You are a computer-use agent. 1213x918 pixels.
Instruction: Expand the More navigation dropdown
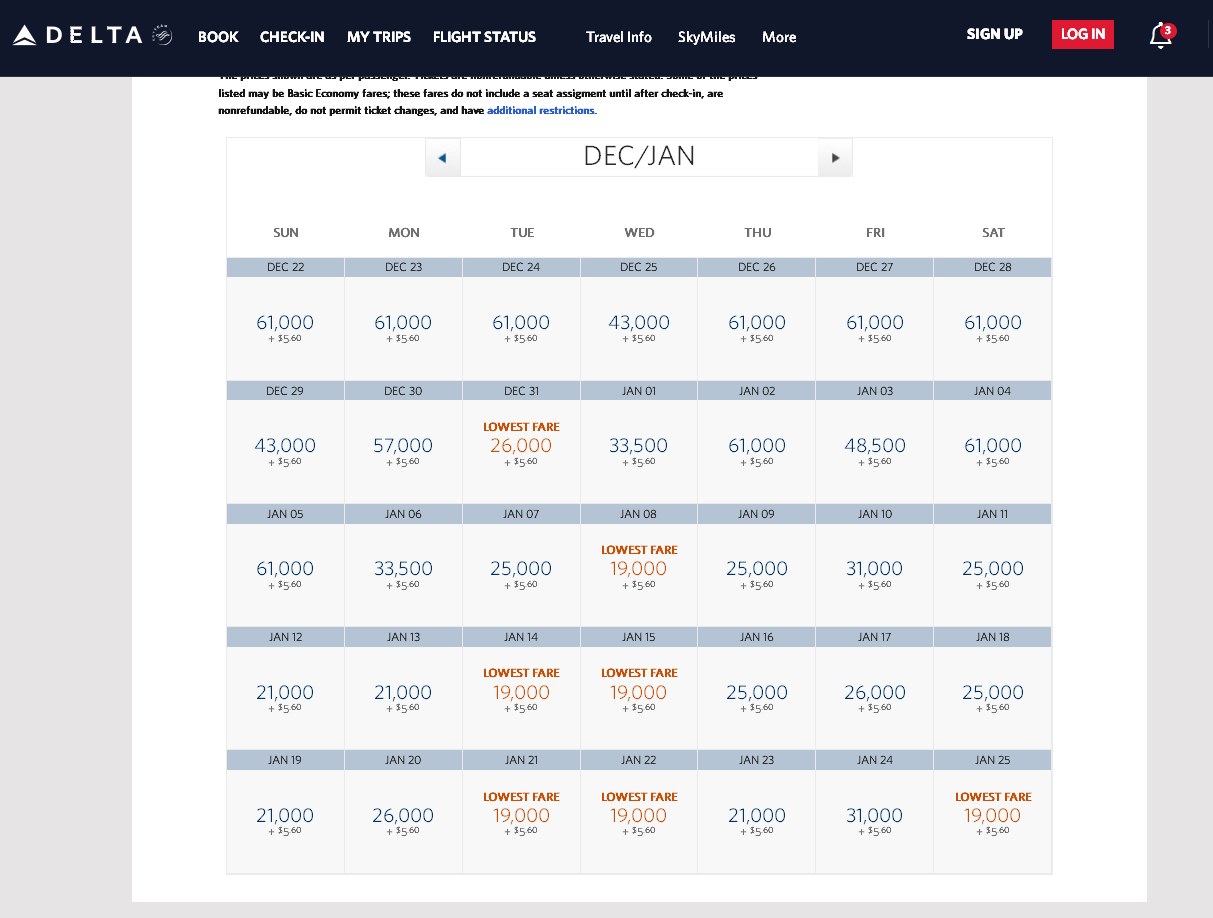[x=779, y=37]
